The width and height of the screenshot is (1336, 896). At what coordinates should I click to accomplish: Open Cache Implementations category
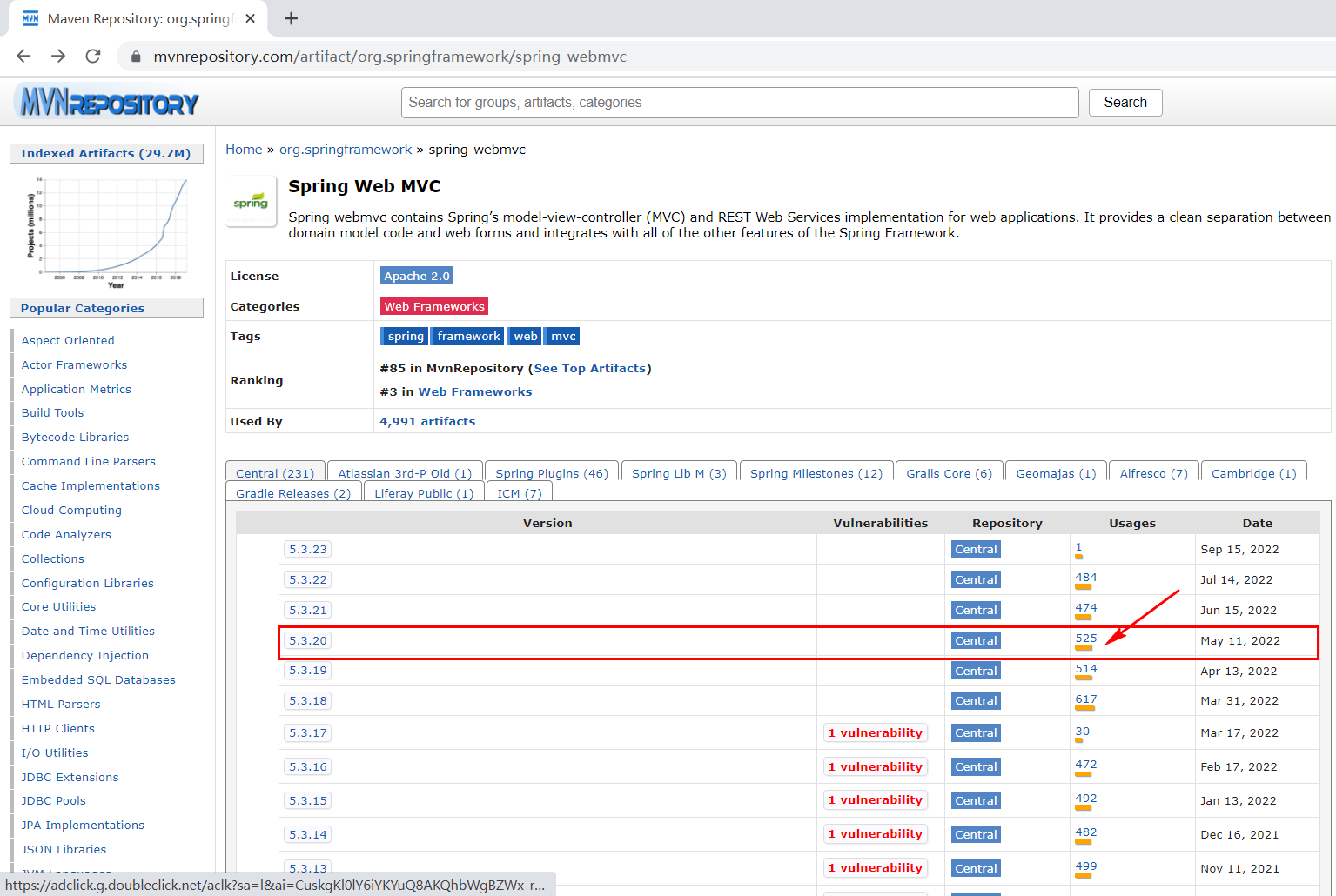click(91, 486)
